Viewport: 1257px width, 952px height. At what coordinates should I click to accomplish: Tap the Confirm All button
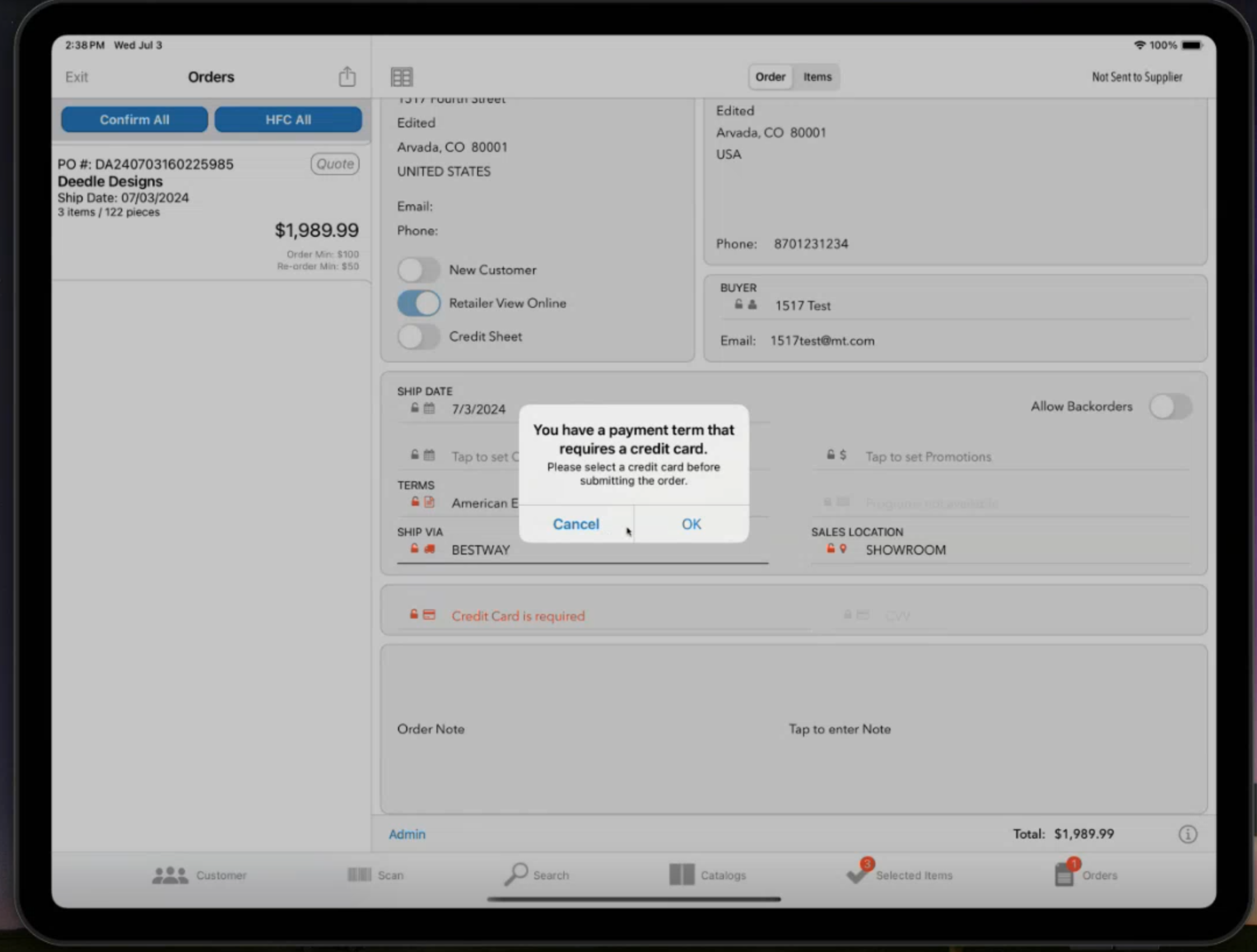pyautogui.click(x=134, y=119)
